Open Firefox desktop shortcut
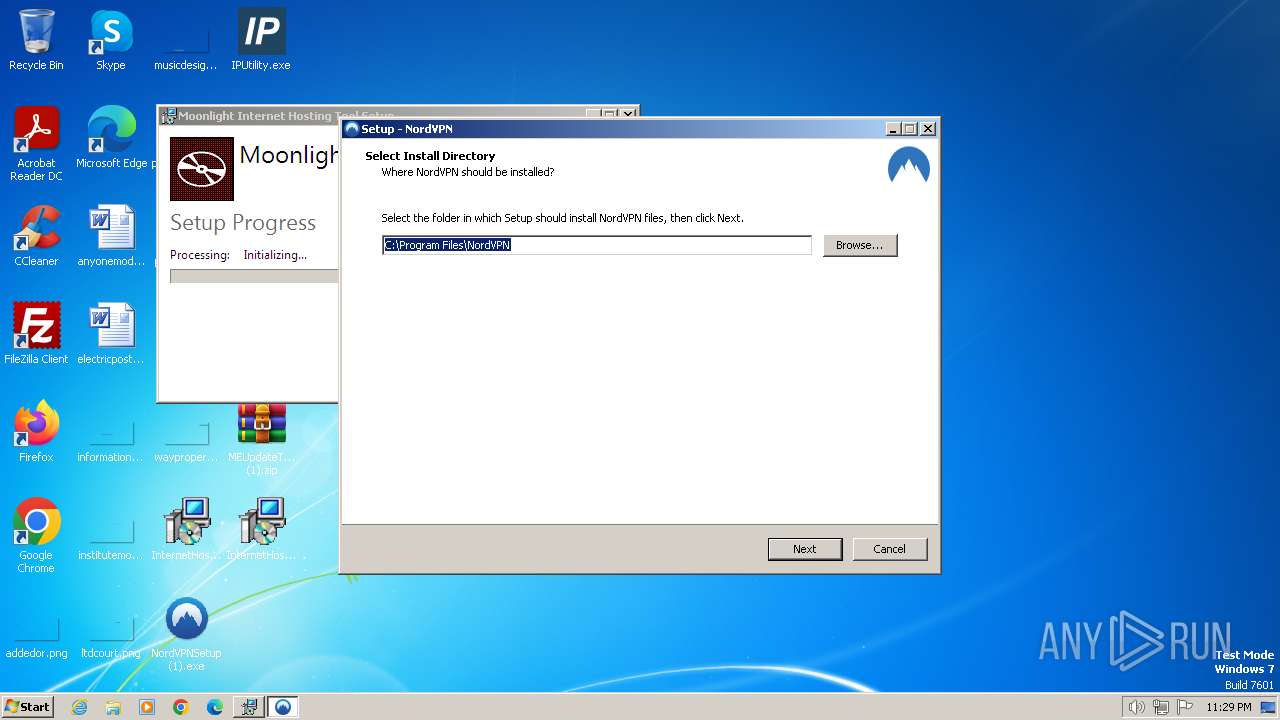1280x720 pixels. click(x=36, y=432)
